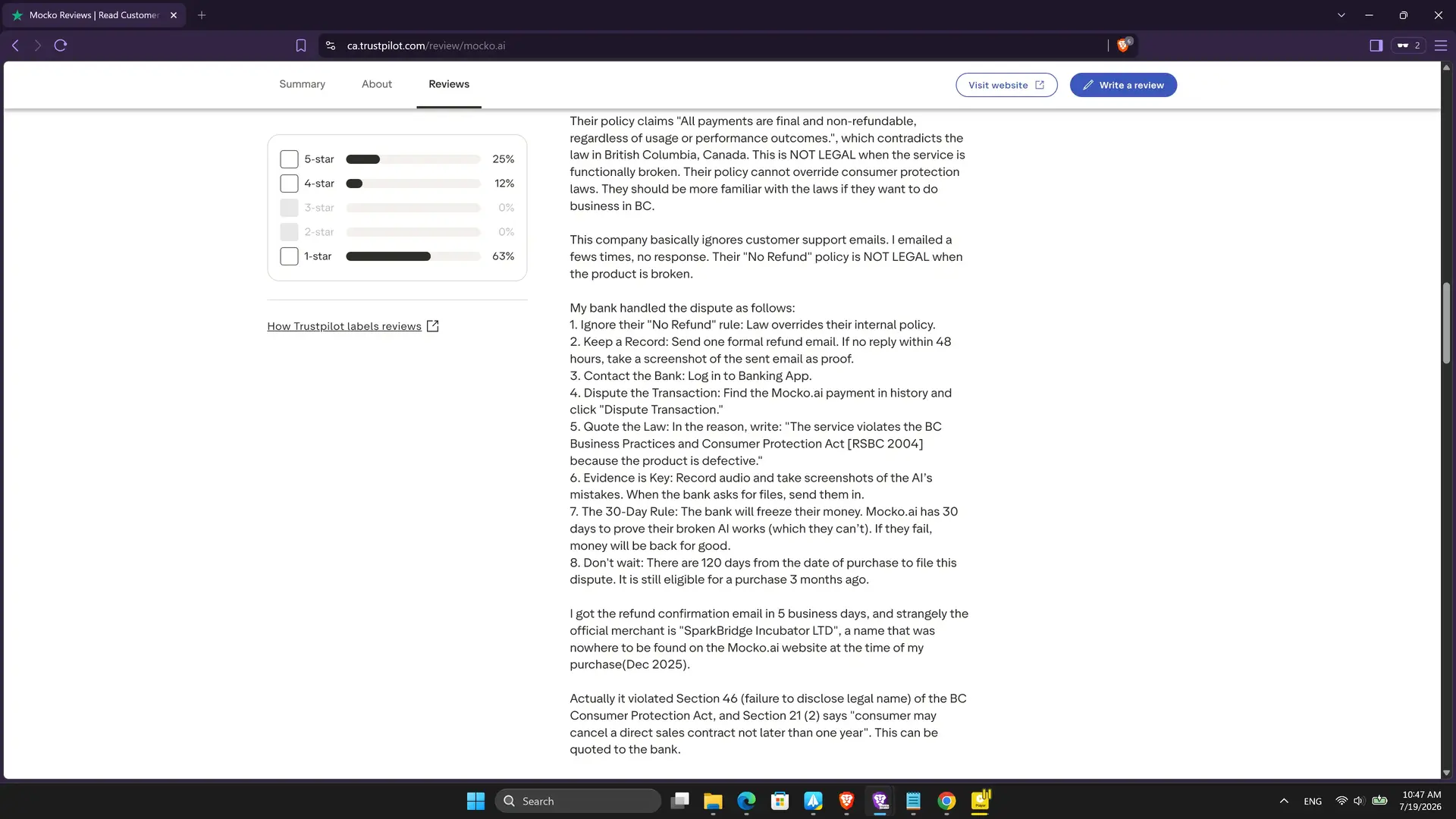Launch Microsoft Edge from the taskbar

(x=747, y=801)
